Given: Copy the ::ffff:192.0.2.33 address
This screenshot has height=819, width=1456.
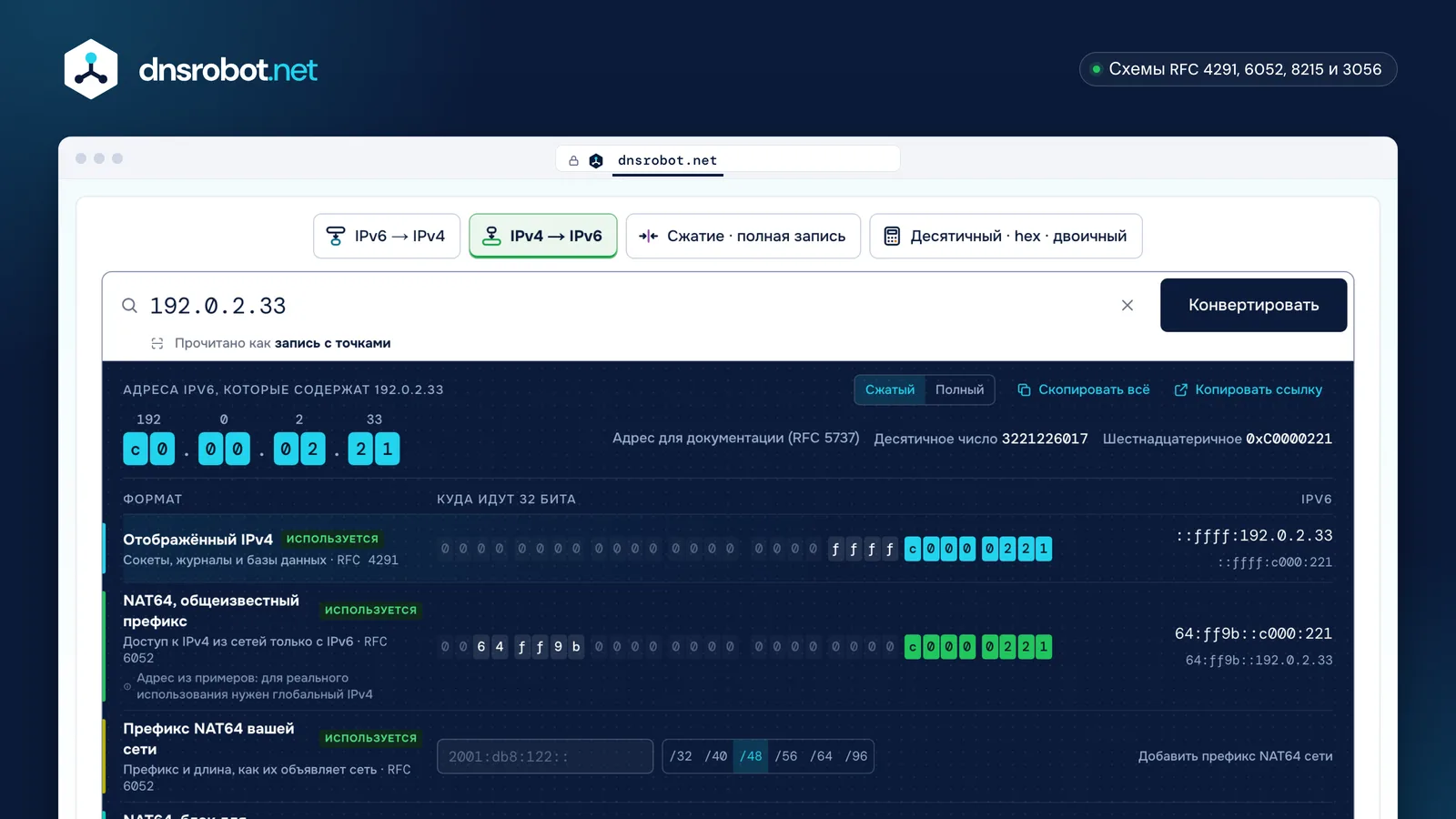Looking at the screenshot, I should [1254, 536].
